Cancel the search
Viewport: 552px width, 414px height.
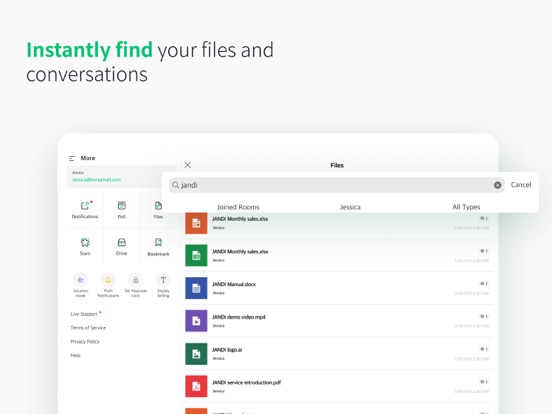pyautogui.click(x=521, y=185)
